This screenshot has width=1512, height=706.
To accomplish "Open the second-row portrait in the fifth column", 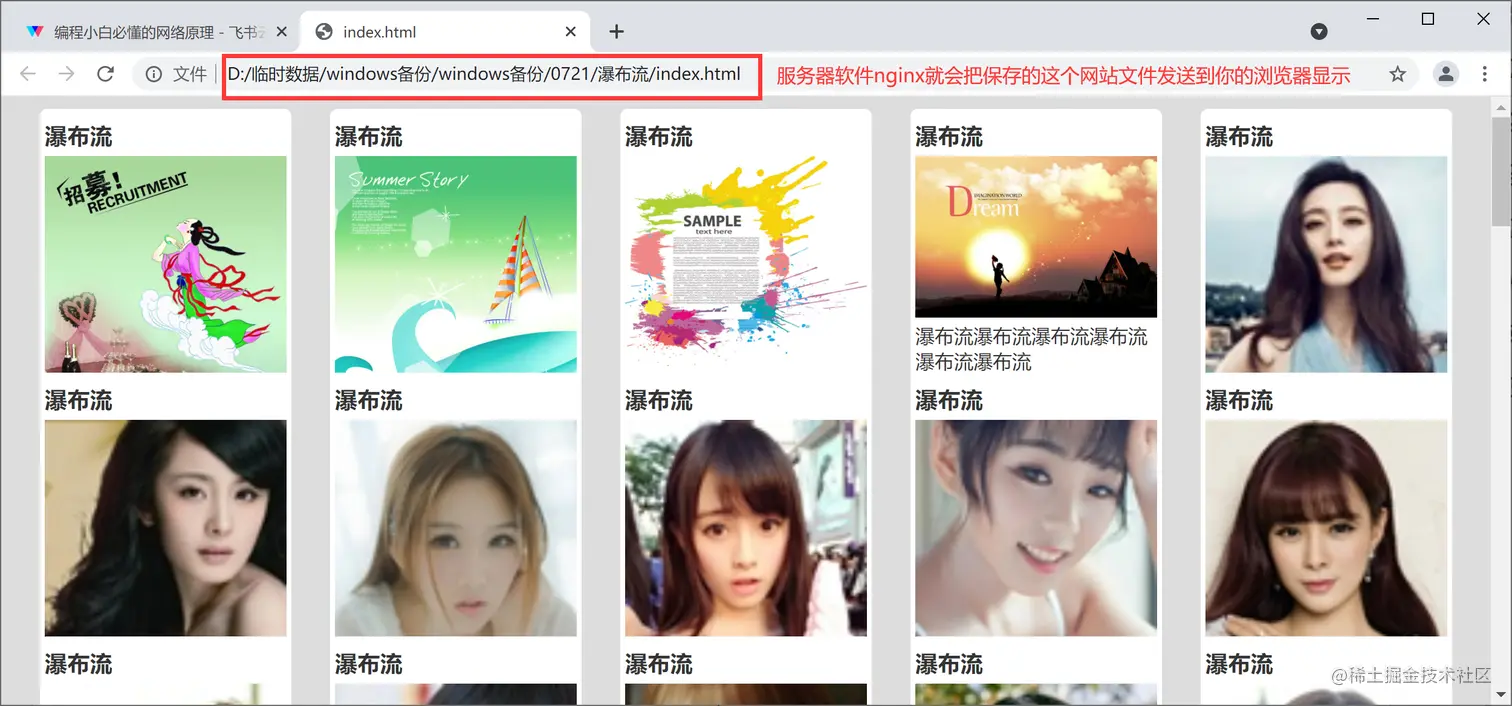I will point(1326,528).
